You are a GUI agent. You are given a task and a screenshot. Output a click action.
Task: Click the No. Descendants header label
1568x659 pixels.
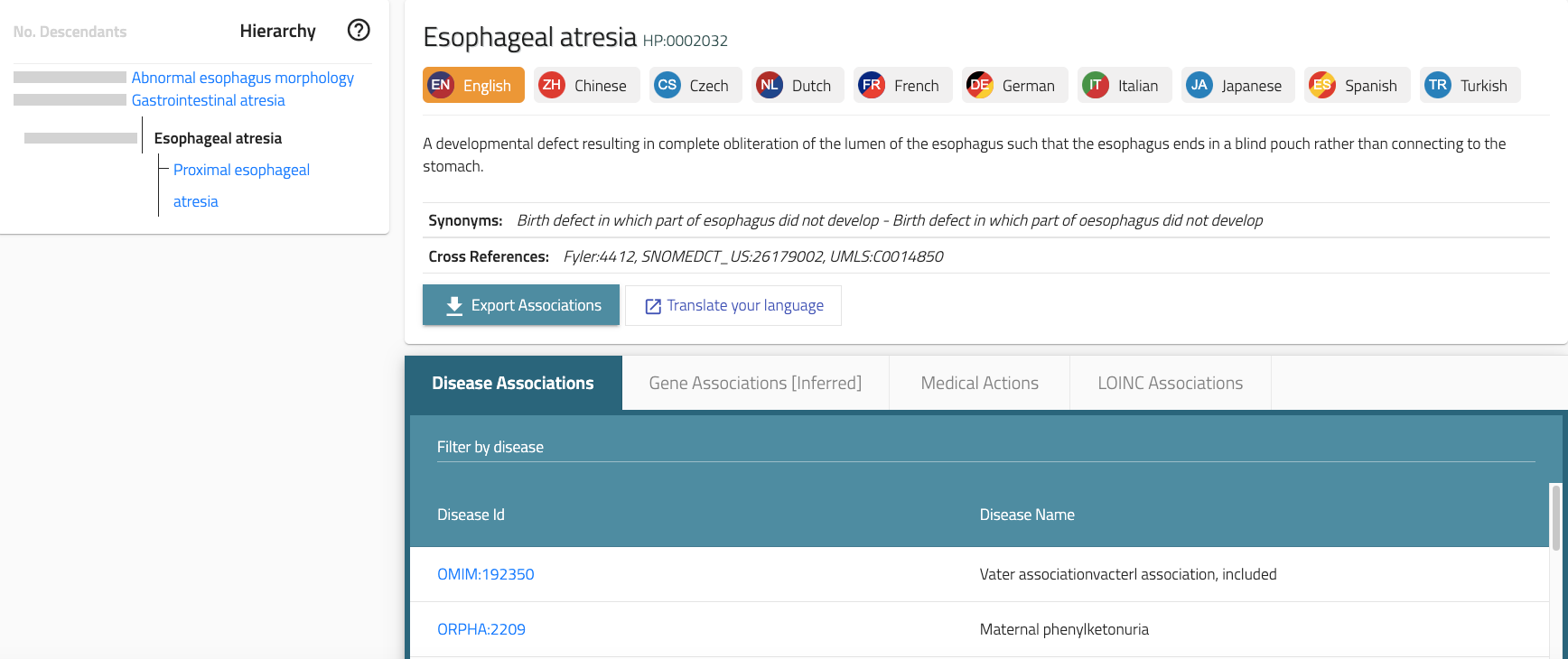[x=70, y=32]
